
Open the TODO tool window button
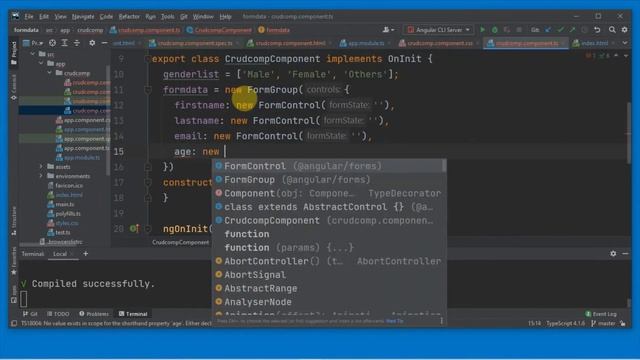pos(58,314)
